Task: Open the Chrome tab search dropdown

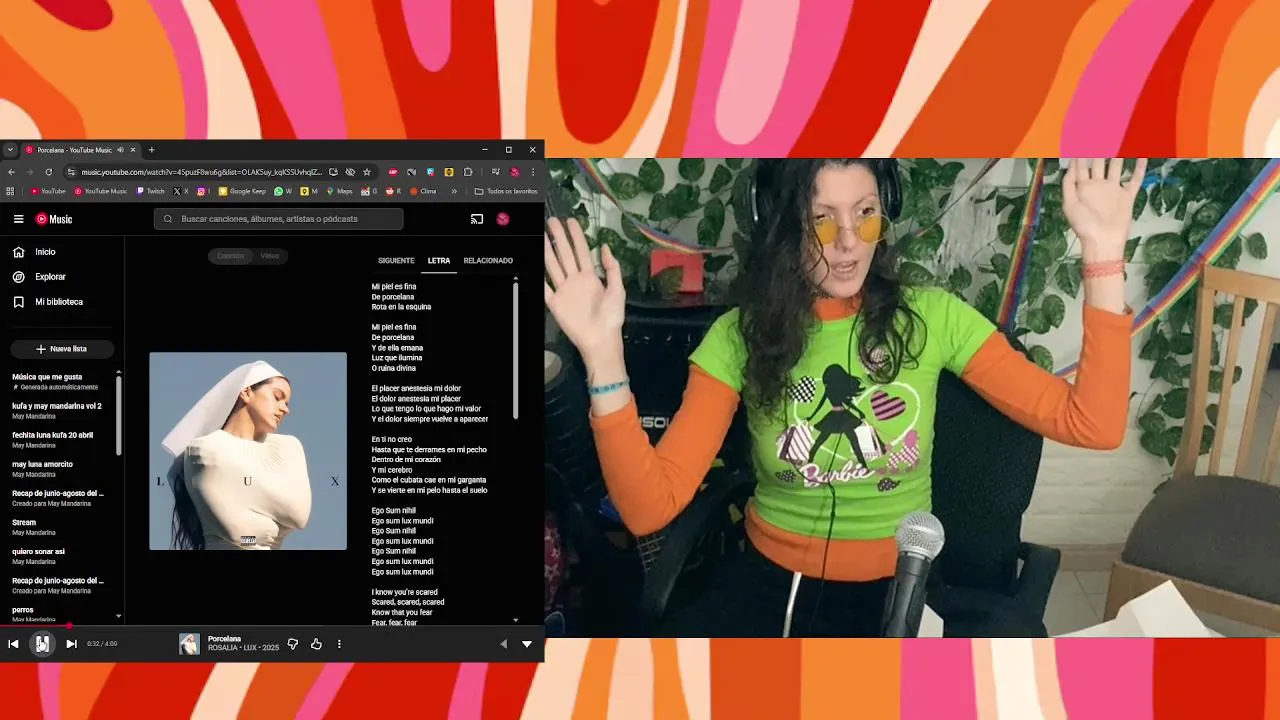Action: (x=10, y=150)
